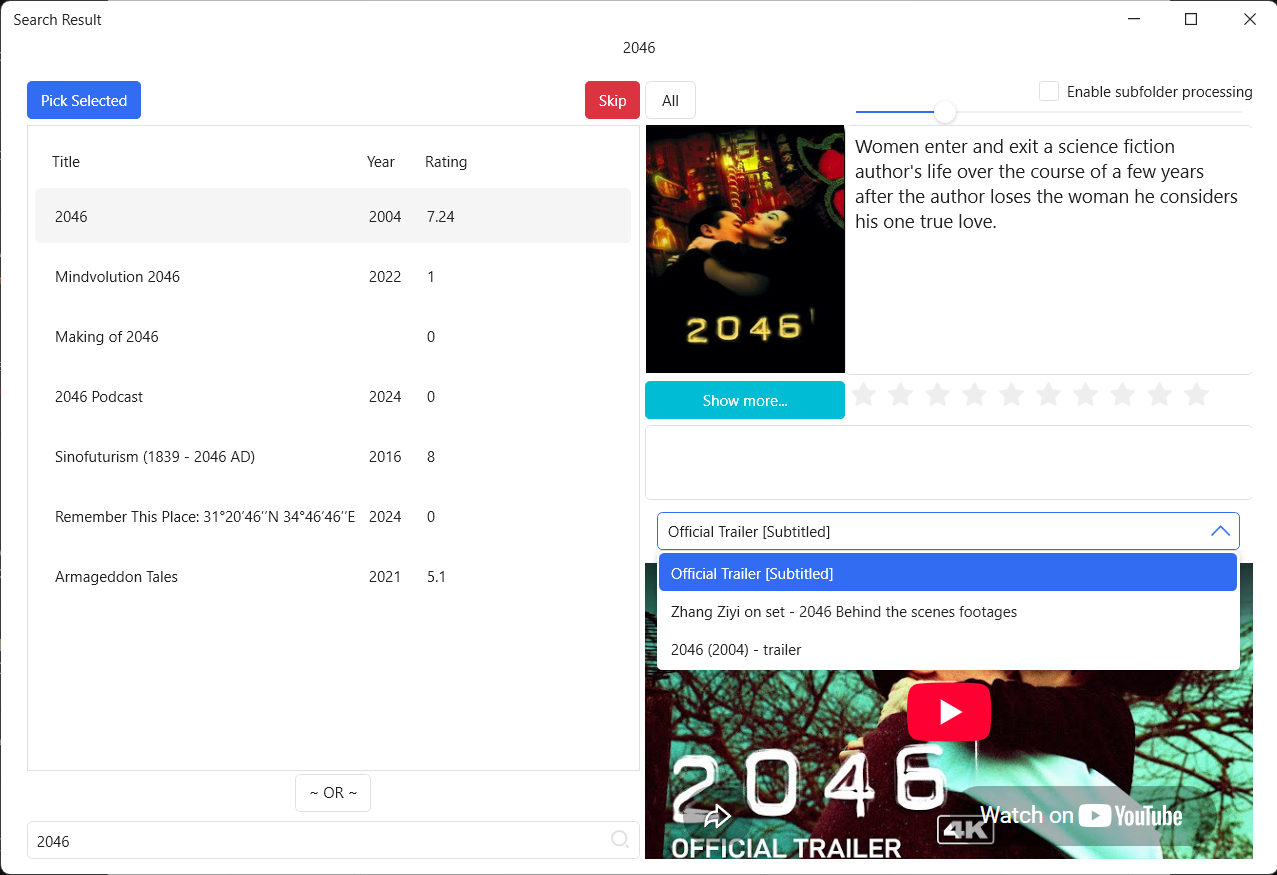The image size is (1277, 875).
Task: Click the share arrow icon on video
Action: [x=717, y=816]
